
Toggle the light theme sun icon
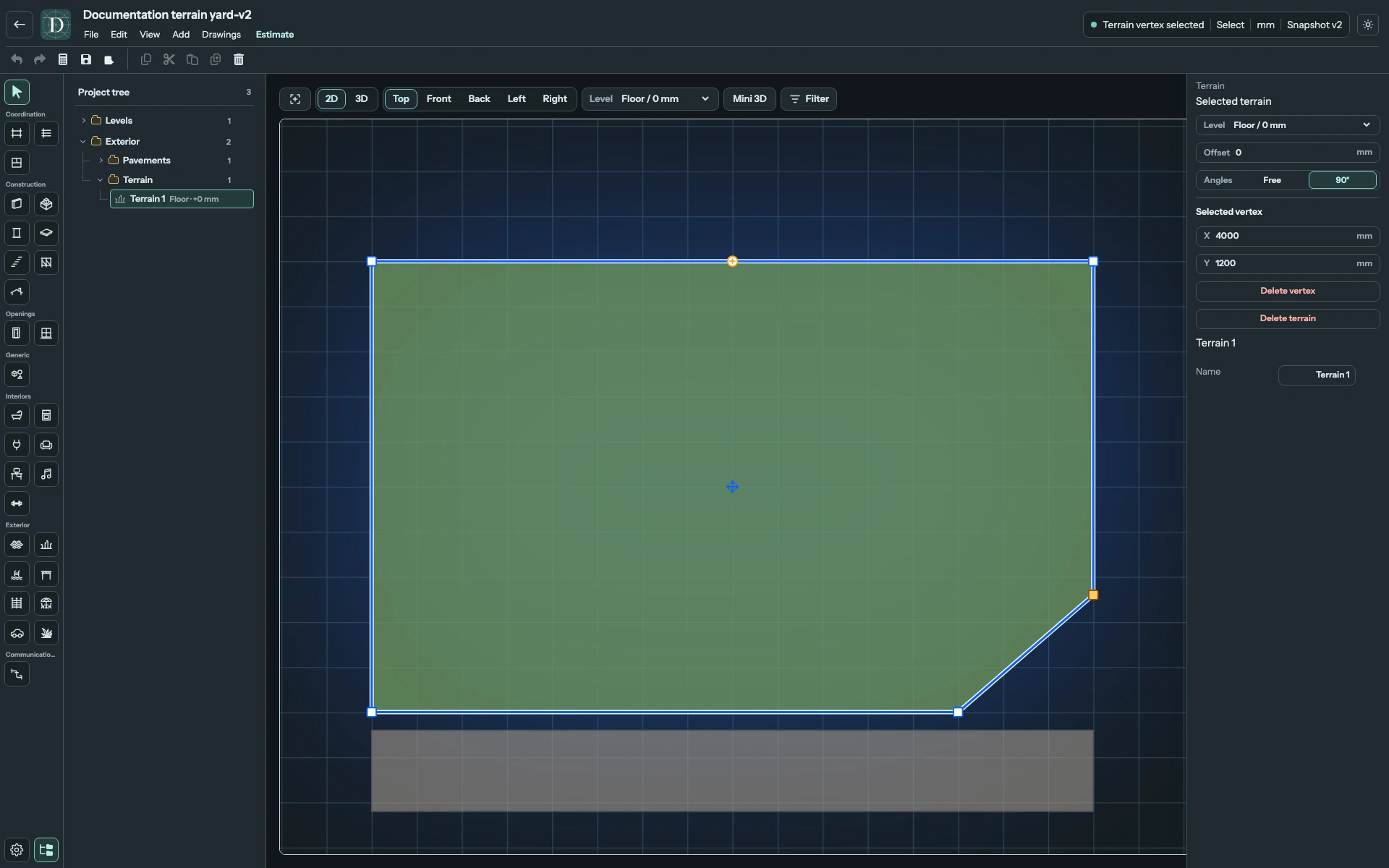coord(1368,25)
